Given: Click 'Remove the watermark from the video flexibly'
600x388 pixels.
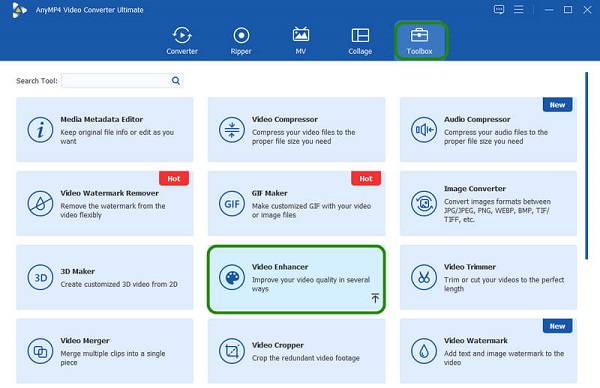Looking at the screenshot, I should [113, 210].
